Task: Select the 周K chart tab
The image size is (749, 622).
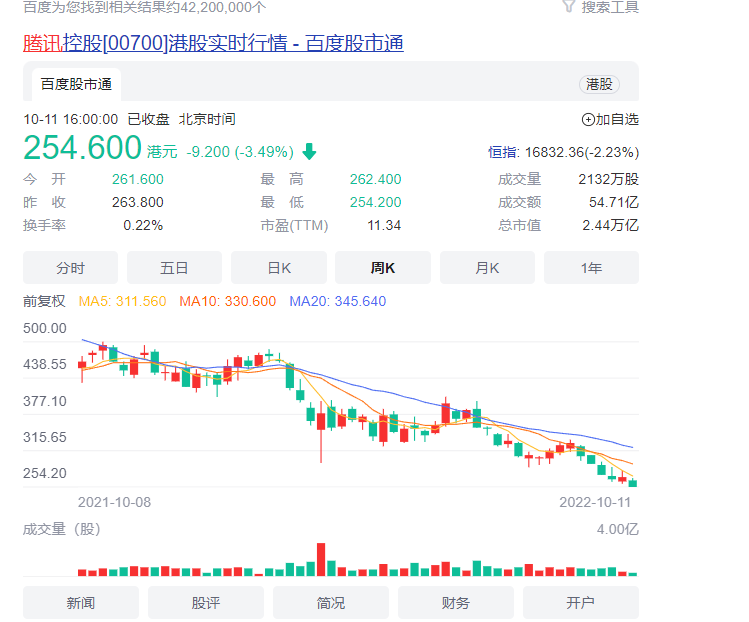Action: (383, 268)
